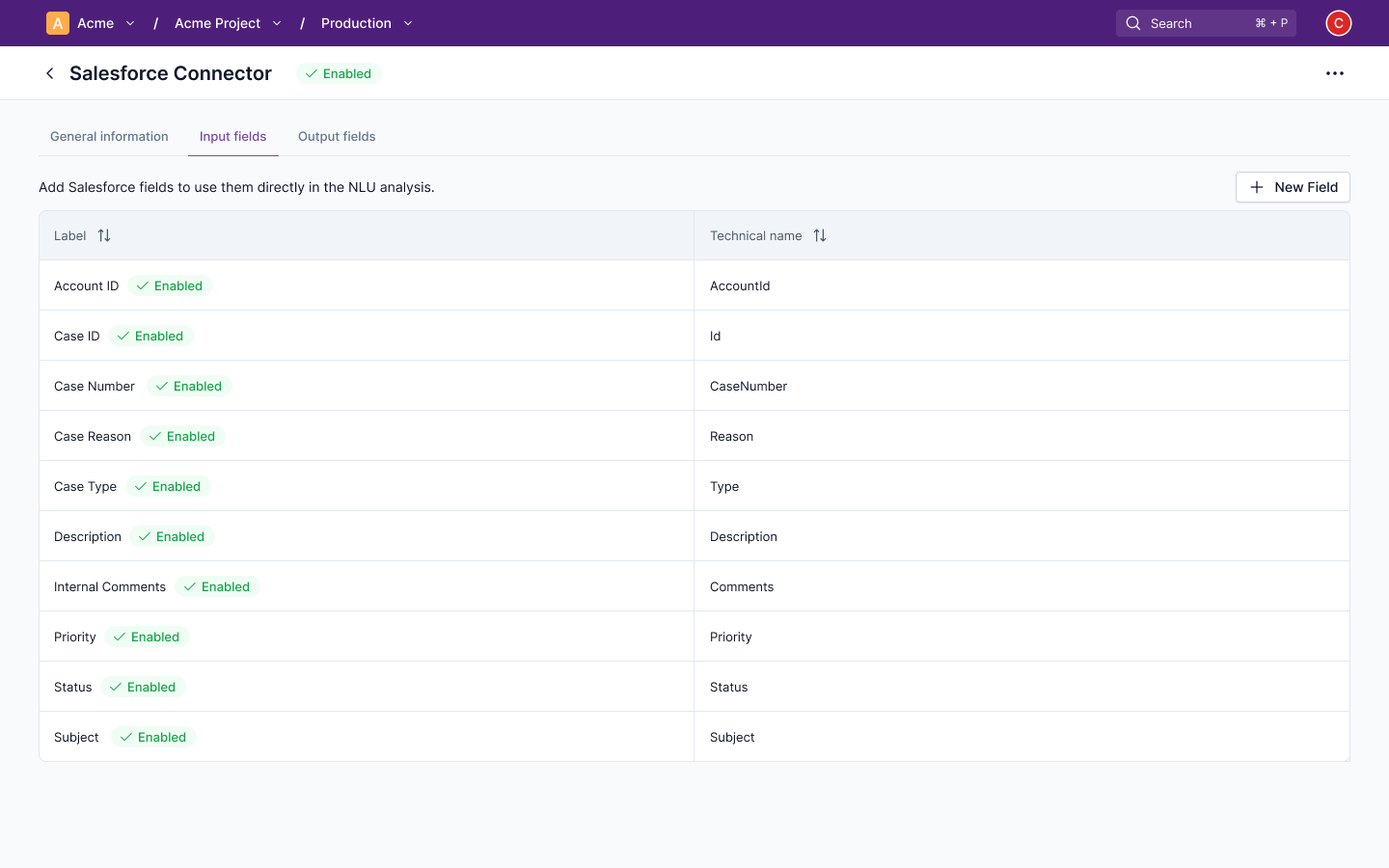Click Enabled badge on Priority row

[x=147, y=637]
